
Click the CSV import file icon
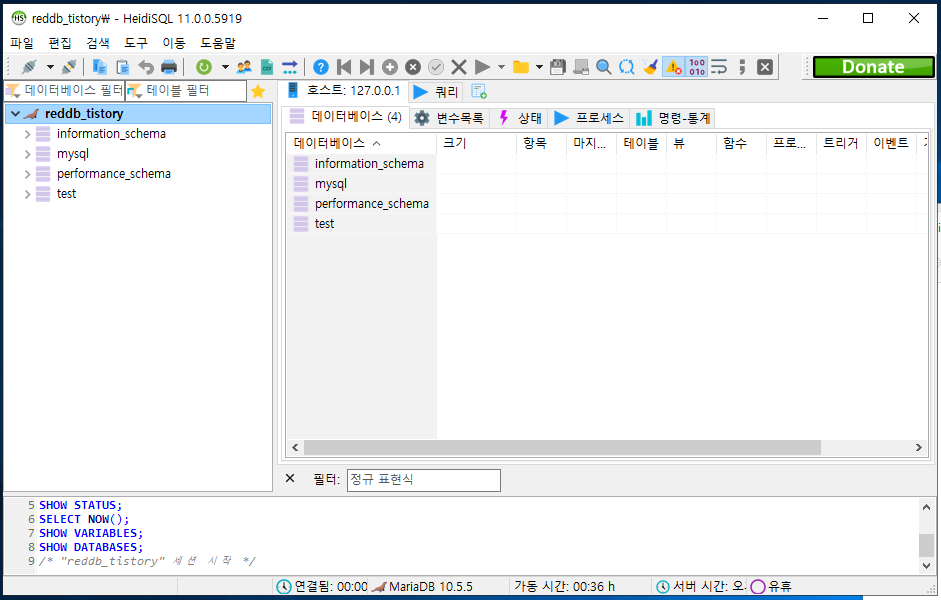[x=267, y=67]
